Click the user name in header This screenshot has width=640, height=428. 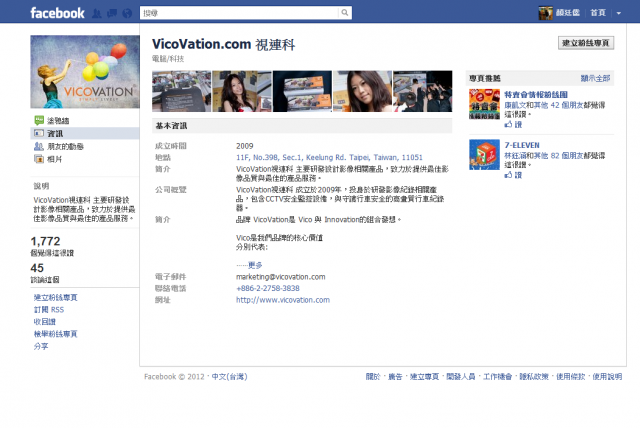click(568, 13)
